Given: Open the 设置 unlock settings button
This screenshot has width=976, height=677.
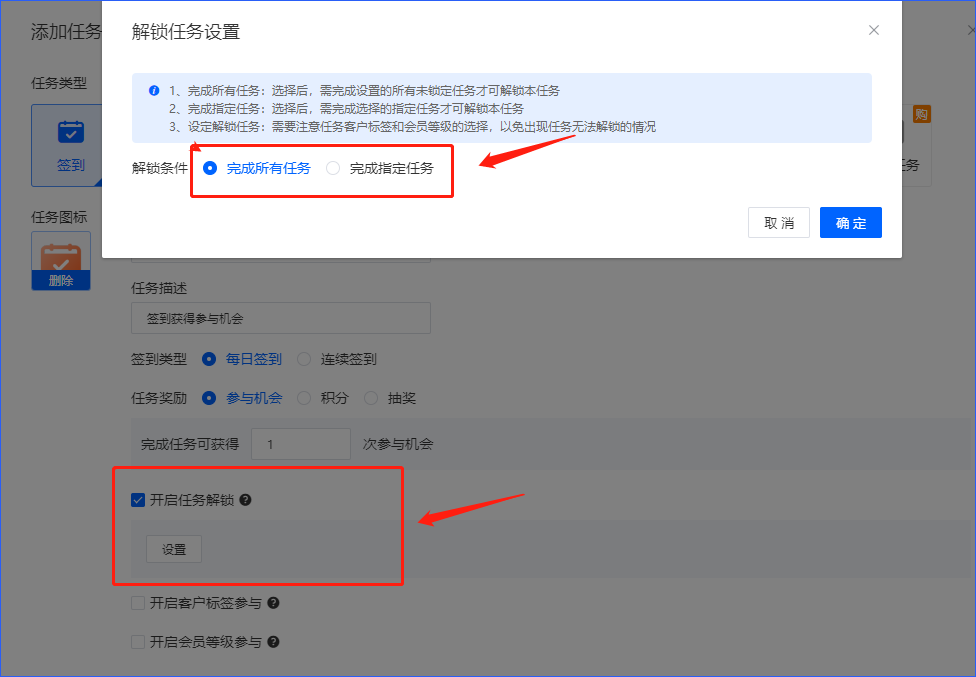Looking at the screenshot, I should point(174,549).
